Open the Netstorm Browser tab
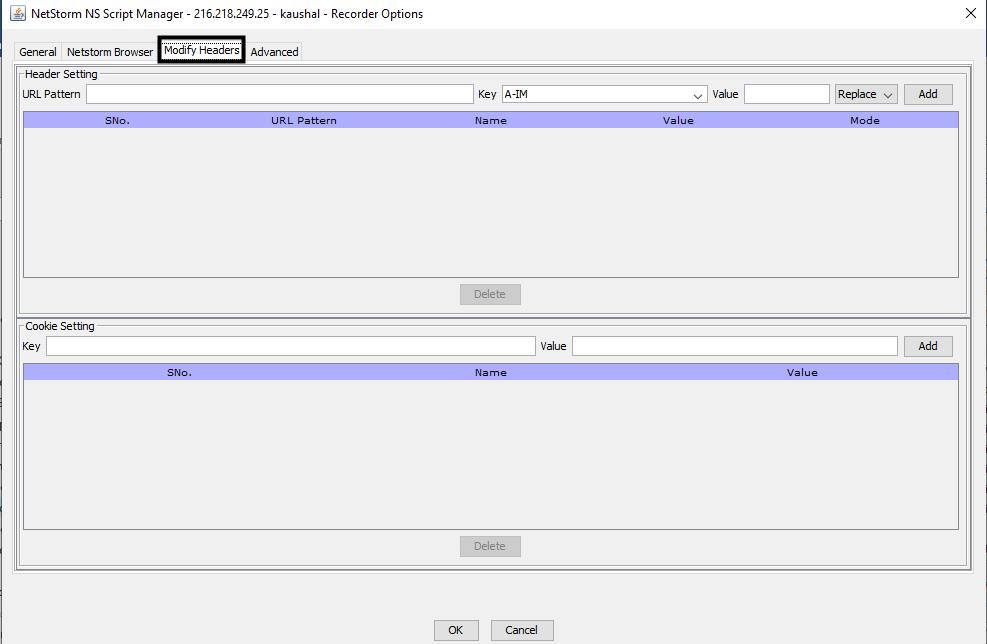The width and height of the screenshot is (987, 644). [x=110, y=52]
